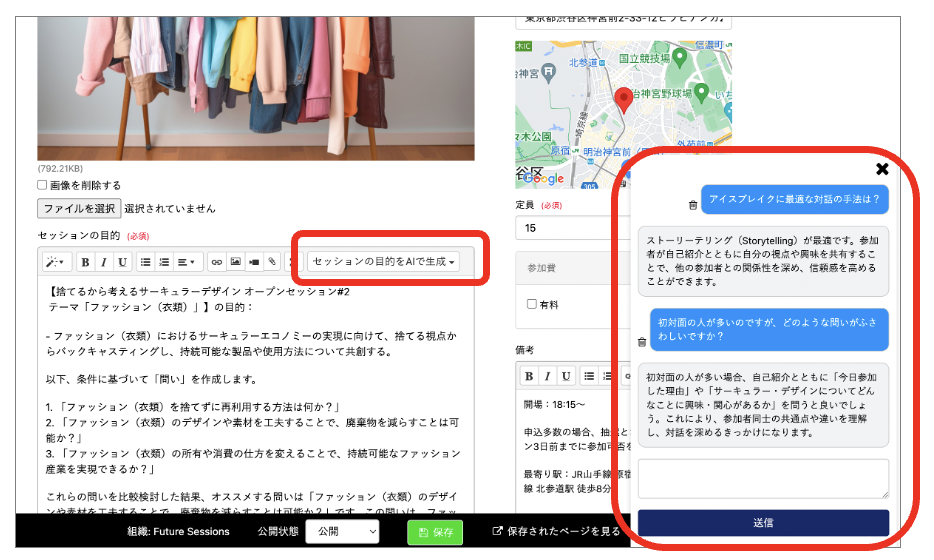Toggle italic in session purpose editor
This screenshot has width=934, height=560.
tap(104, 262)
